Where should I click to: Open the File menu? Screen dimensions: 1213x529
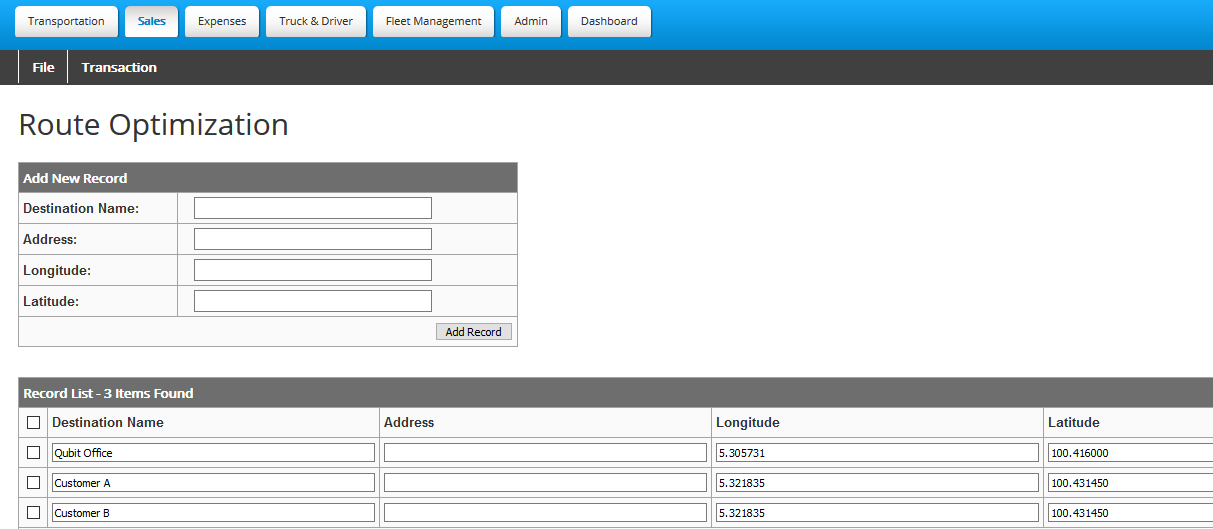(x=43, y=67)
